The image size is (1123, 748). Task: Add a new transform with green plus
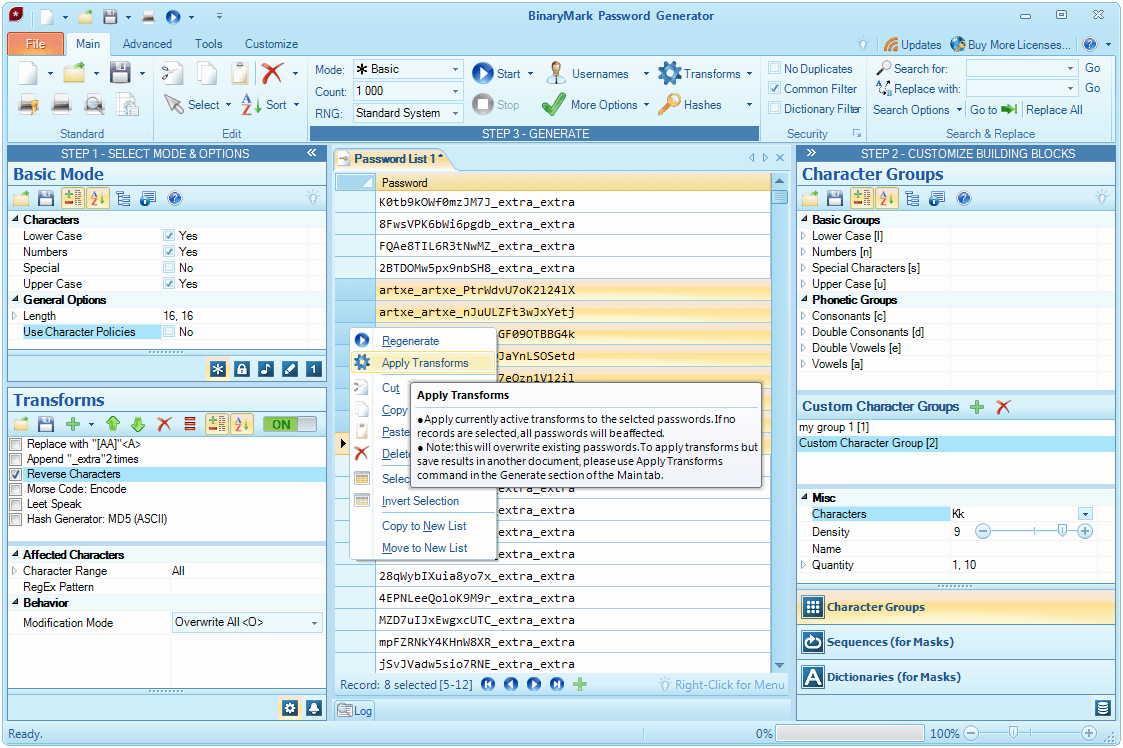coord(72,424)
